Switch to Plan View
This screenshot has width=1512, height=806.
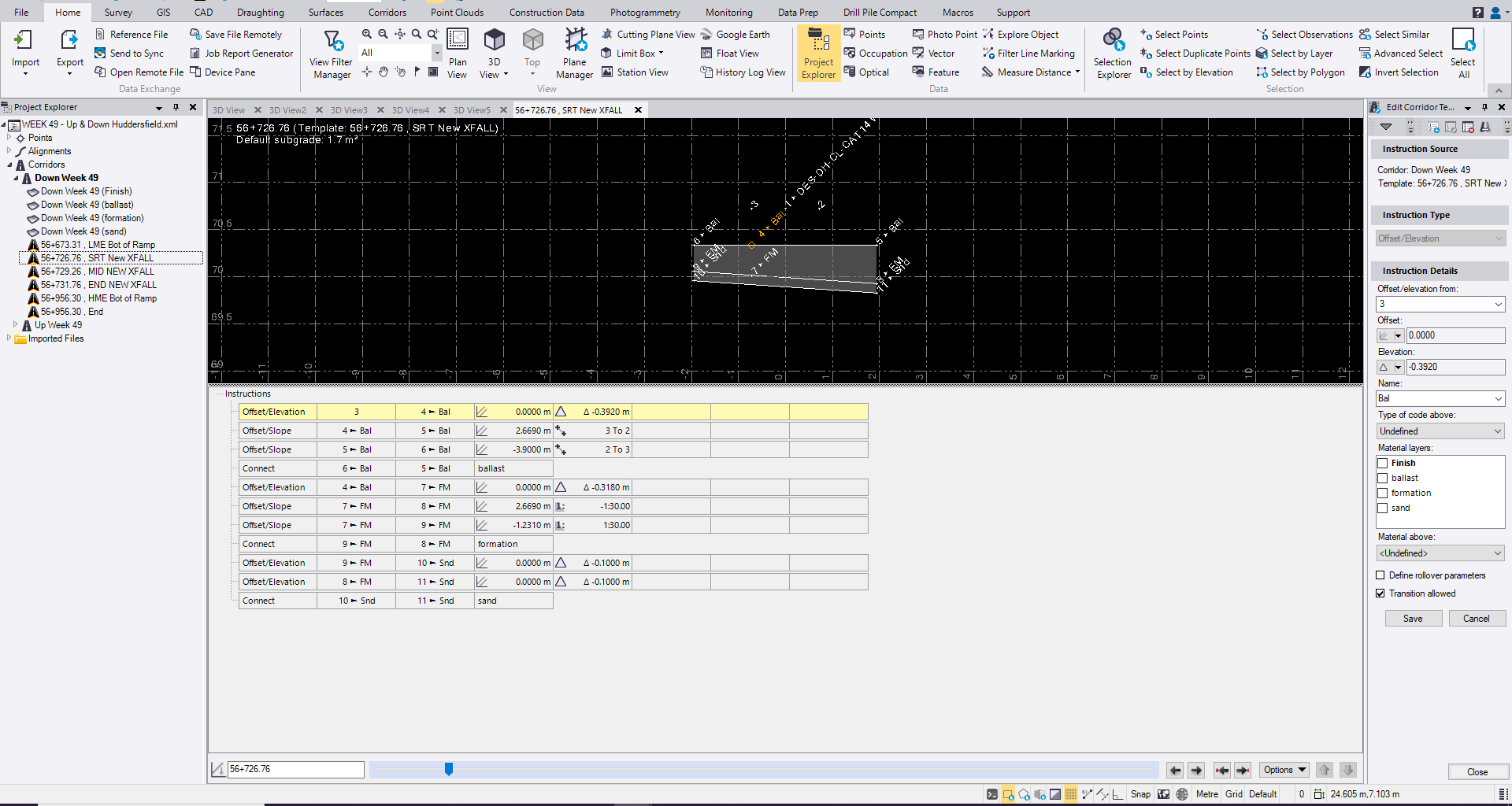(457, 54)
